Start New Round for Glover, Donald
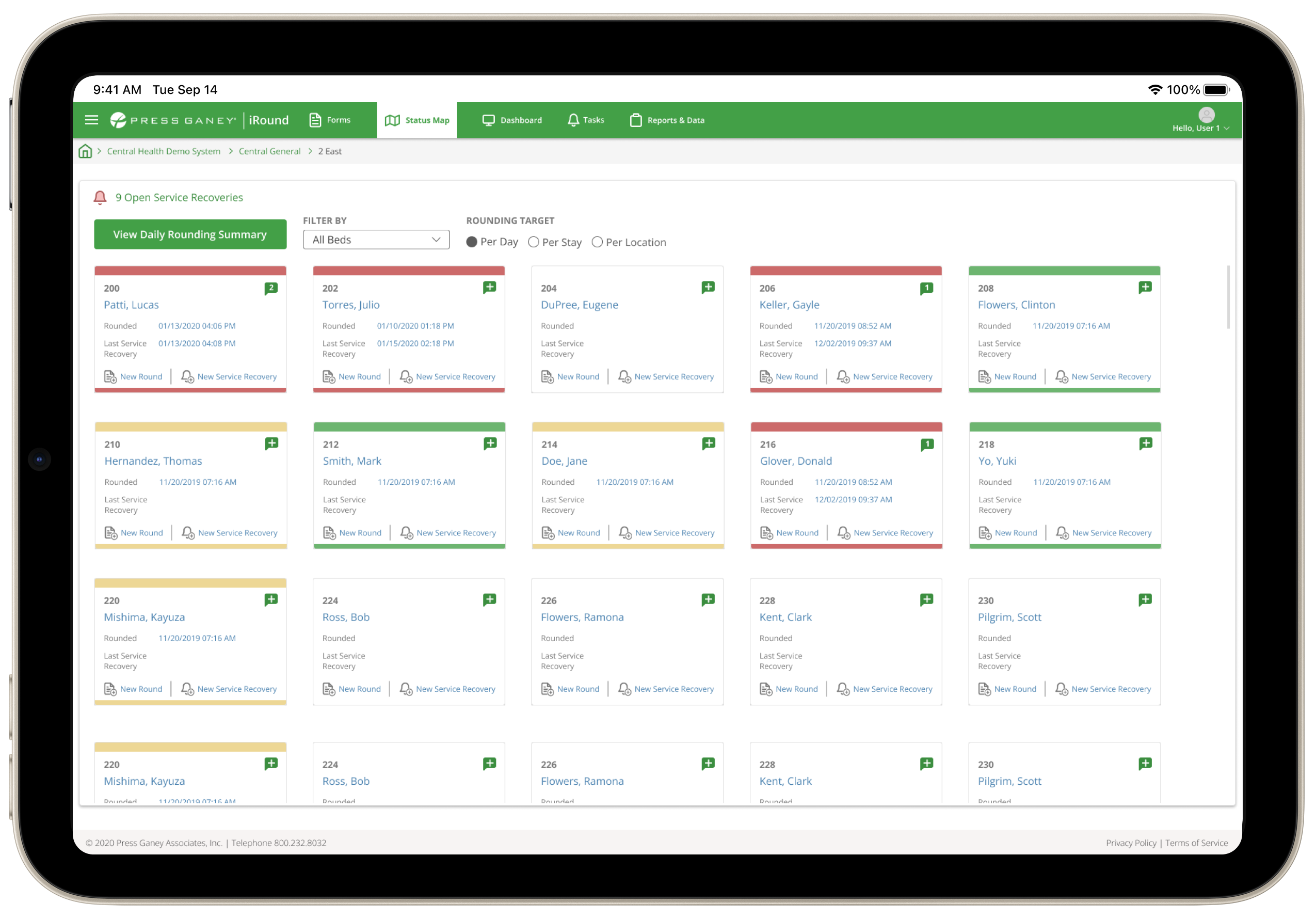 [789, 533]
